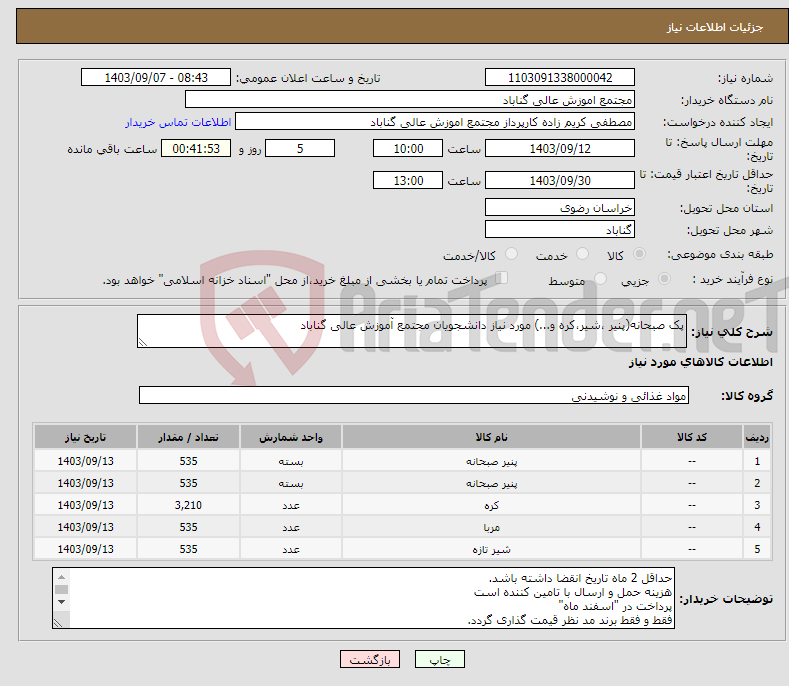
Task: Click the delivery city field گناباد
Action: pyautogui.click(x=560, y=230)
